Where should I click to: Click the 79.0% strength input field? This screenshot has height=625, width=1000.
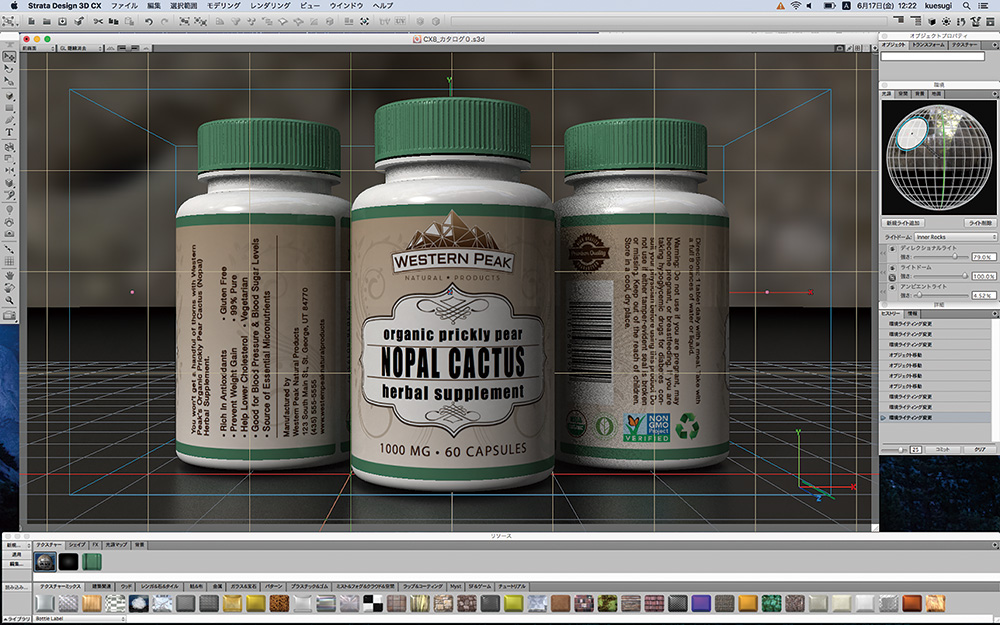tap(984, 256)
